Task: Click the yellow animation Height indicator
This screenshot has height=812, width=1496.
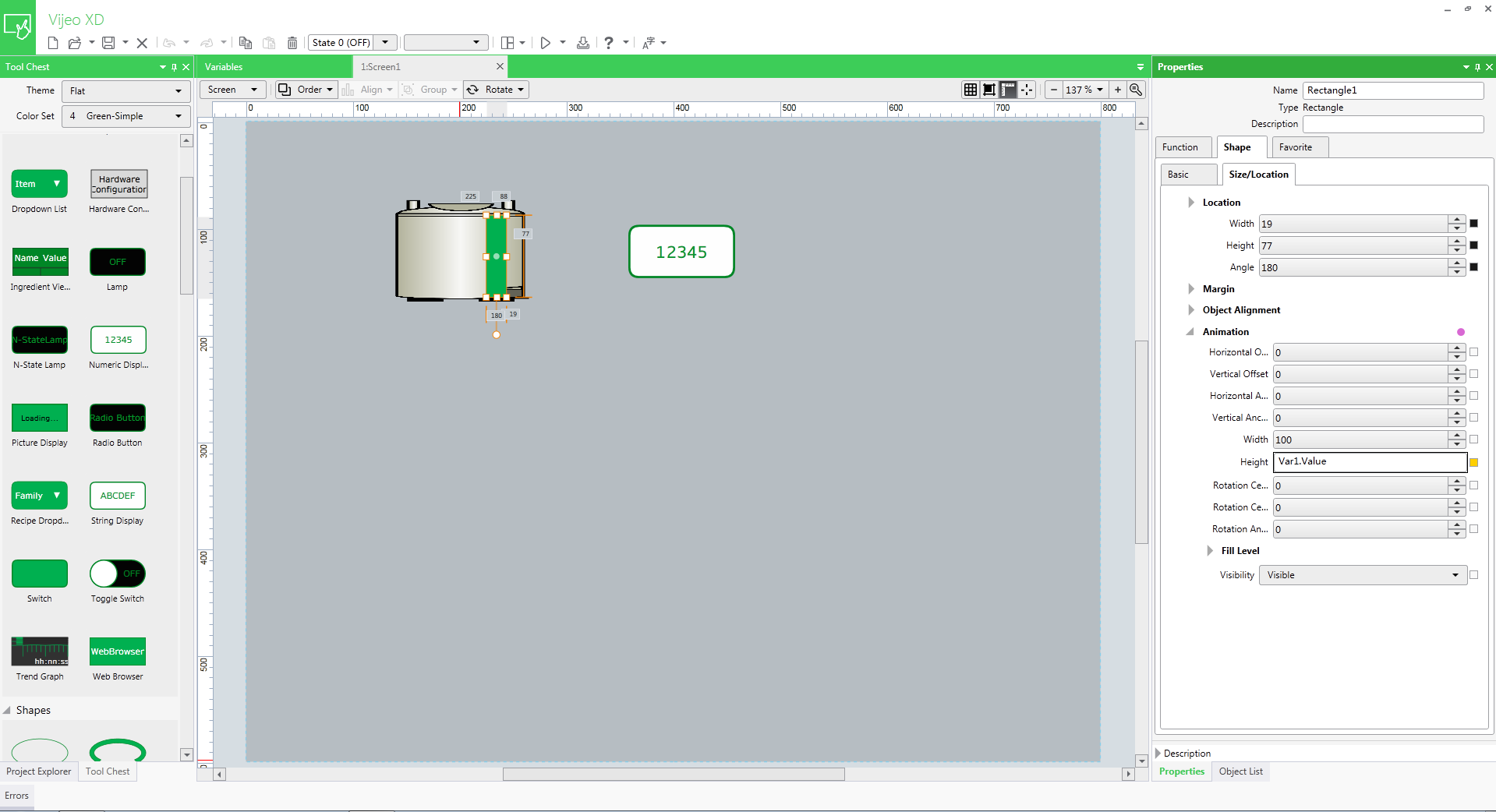Action: (x=1473, y=462)
